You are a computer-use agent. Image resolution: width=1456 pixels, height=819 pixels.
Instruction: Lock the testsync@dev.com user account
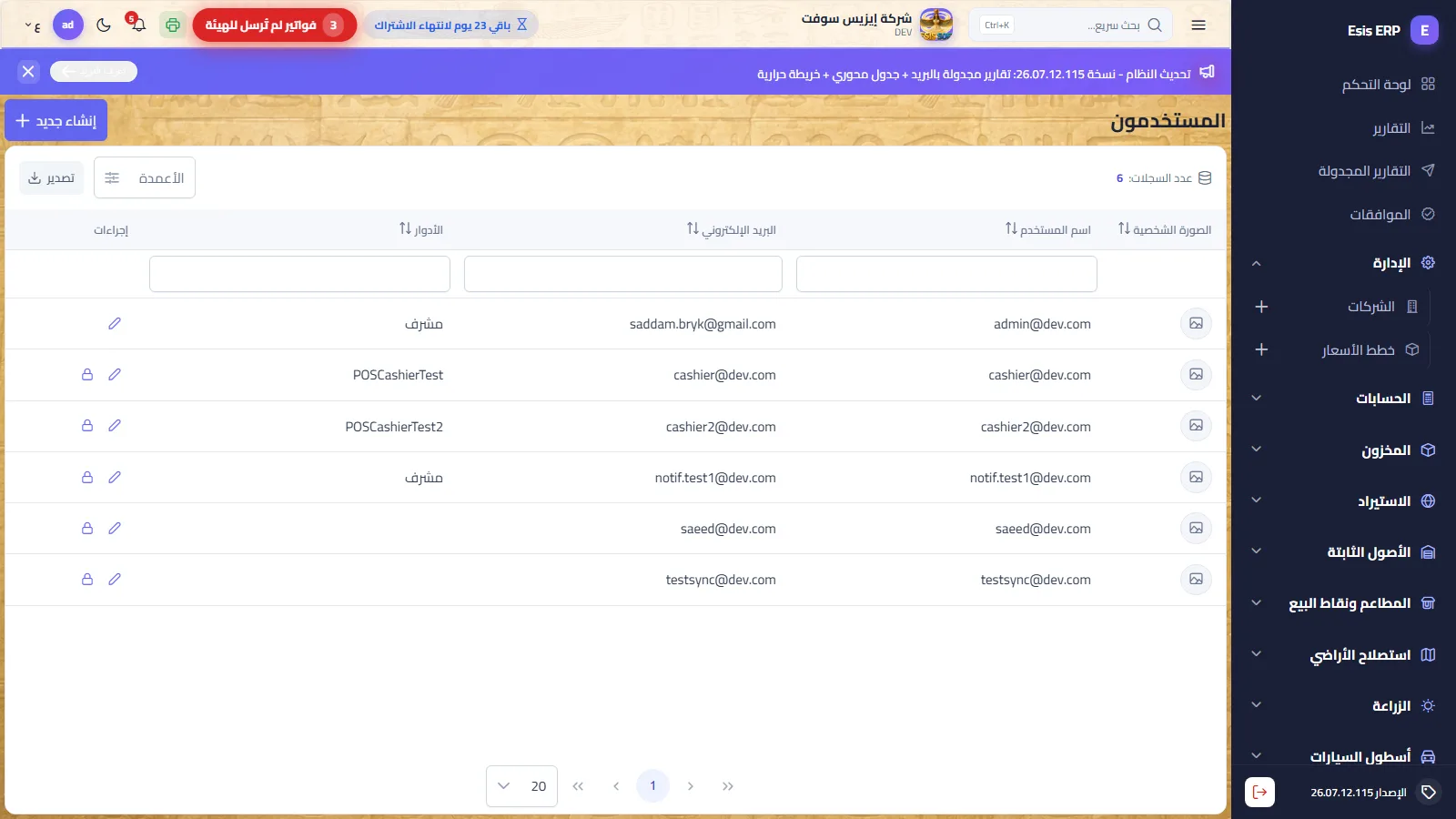(x=87, y=579)
